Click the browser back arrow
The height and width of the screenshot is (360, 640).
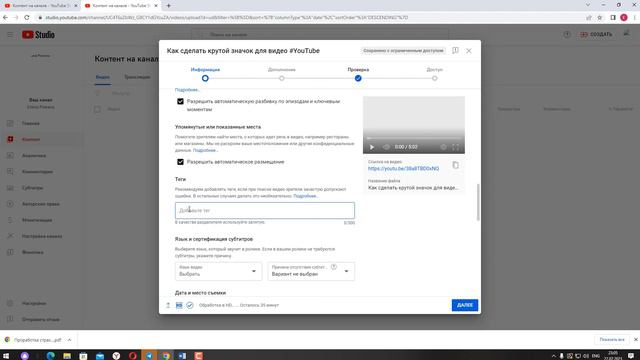[x=5, y=18]
